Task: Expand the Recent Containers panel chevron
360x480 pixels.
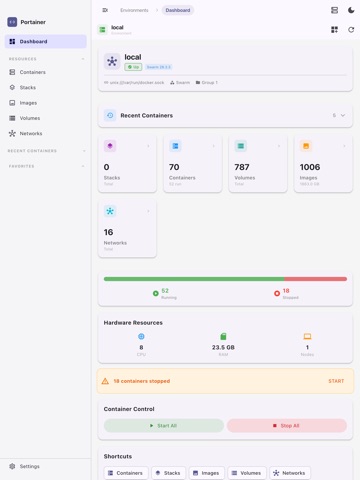Action: pyautogui.click(x=343, y=115)
